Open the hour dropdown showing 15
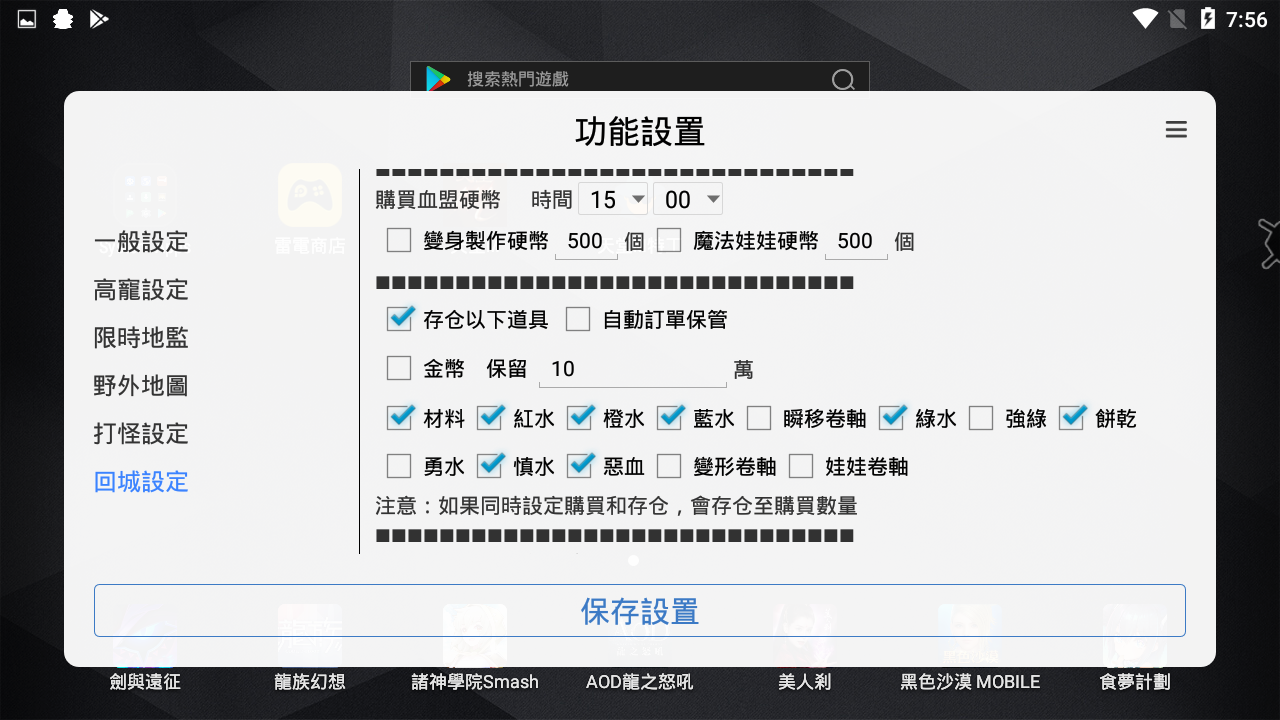Image resolution: width=1280 pixels, height=720 pixels. point(613,199)
